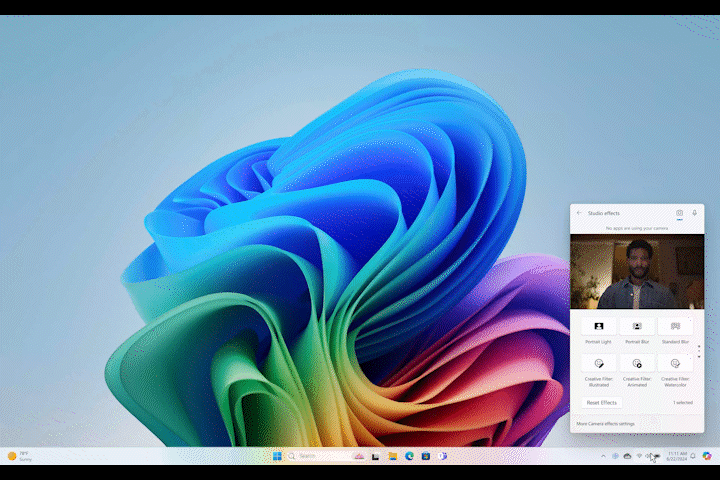Switch to the microphone effects tab
The height and width of the screenshot is (480, 720).
pyautogui.click(x=694, y=213)
